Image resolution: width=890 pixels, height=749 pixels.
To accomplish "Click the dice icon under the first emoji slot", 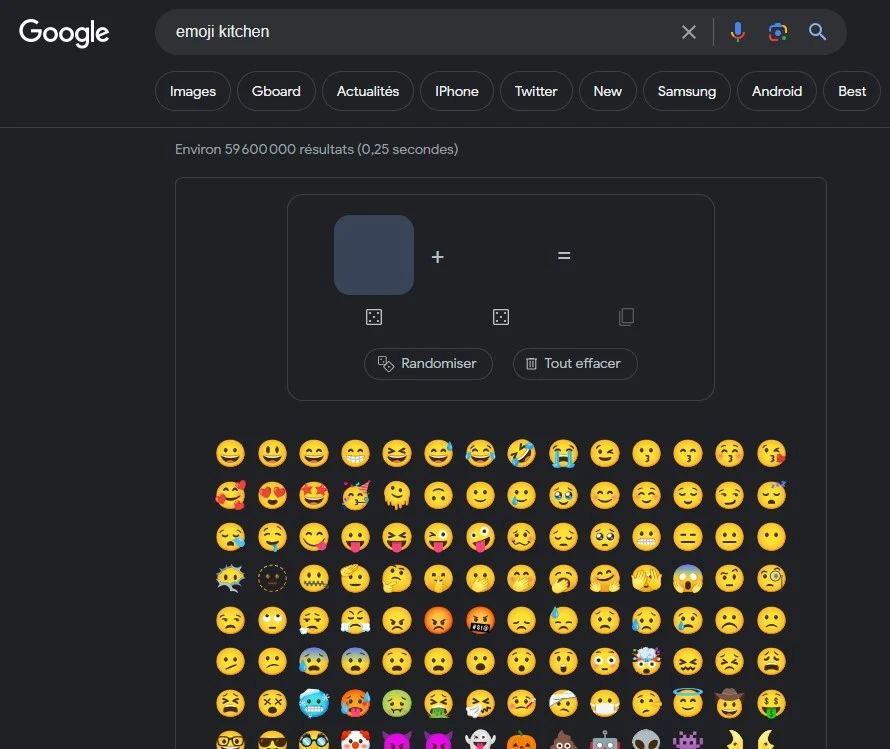I will coord(373,316).
